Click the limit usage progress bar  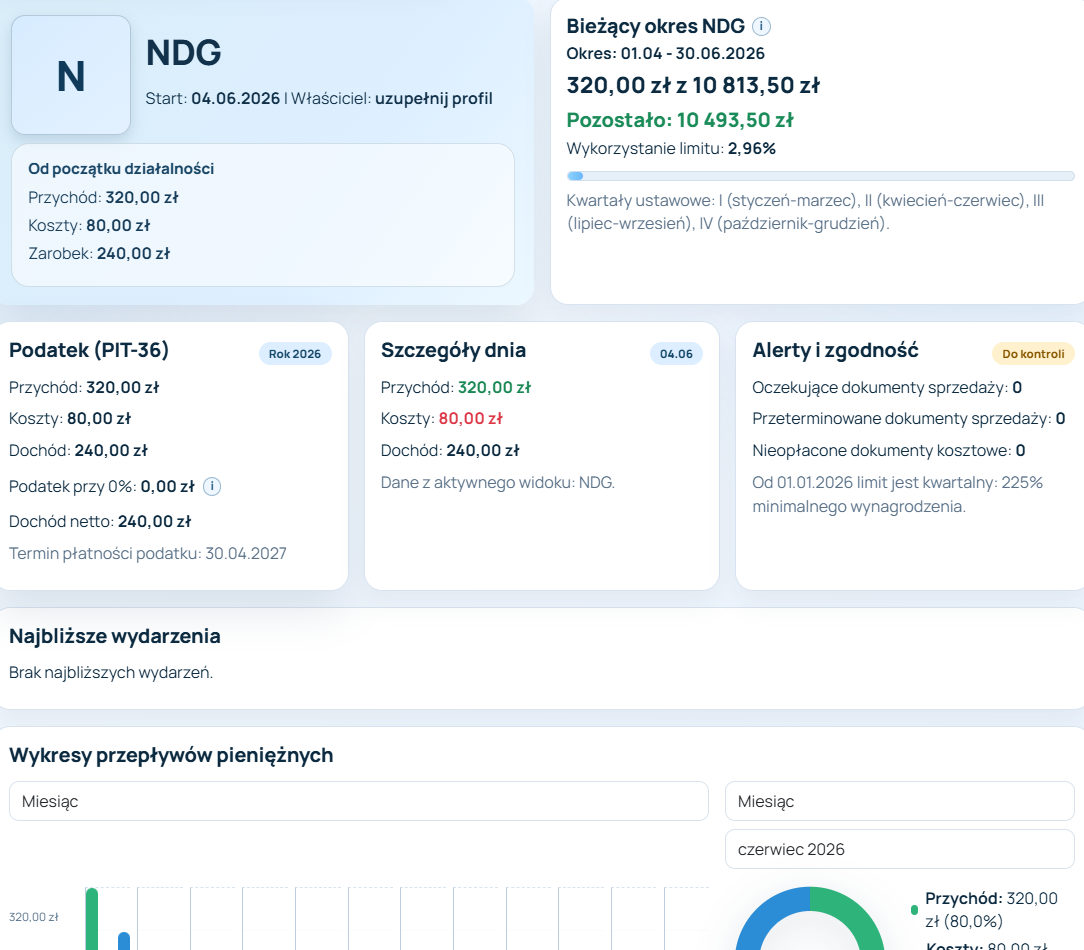[820, 176]
